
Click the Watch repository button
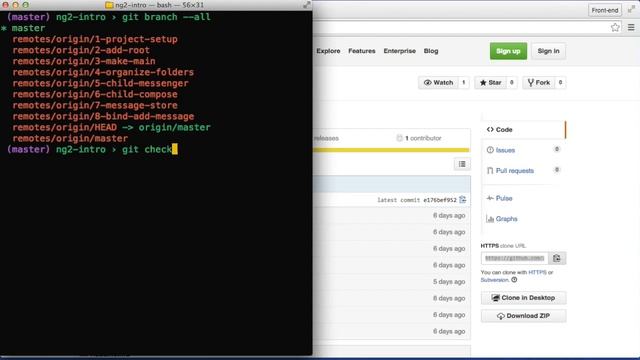point(438,82)
